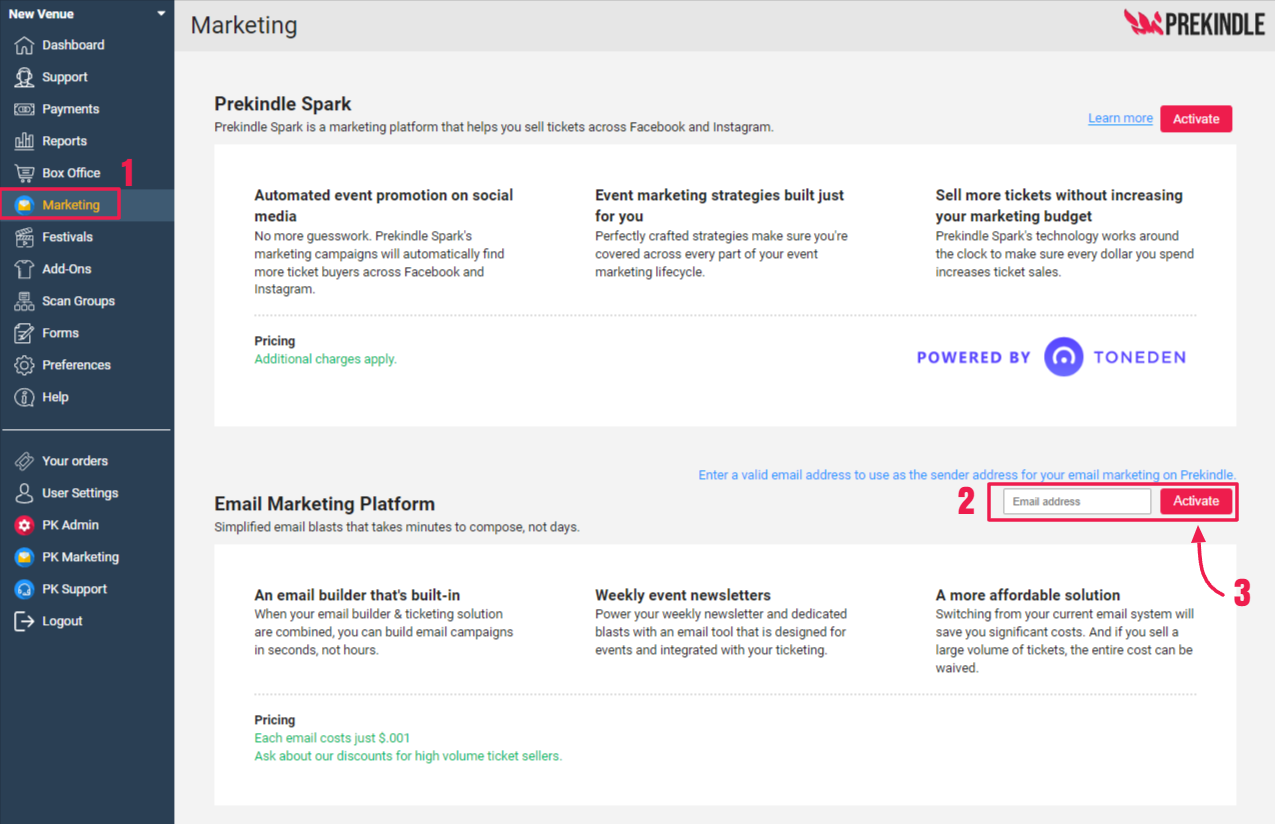
Task: Activate Prekindle Spark
Action: click(x=1196, y=119)
